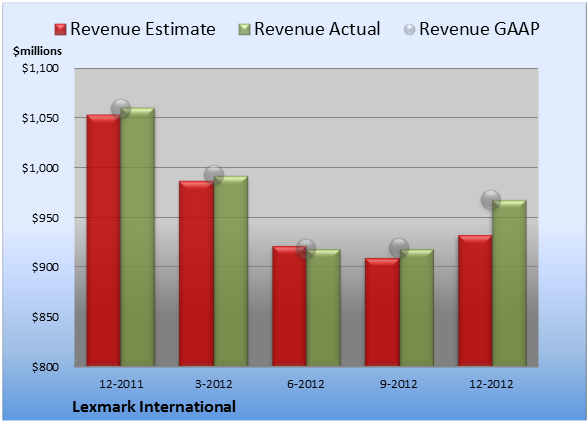The height and width of the screenshot is (422, 588).
Task: Select the Revenue Actual legend label
Action: click(x=317, y=29)
